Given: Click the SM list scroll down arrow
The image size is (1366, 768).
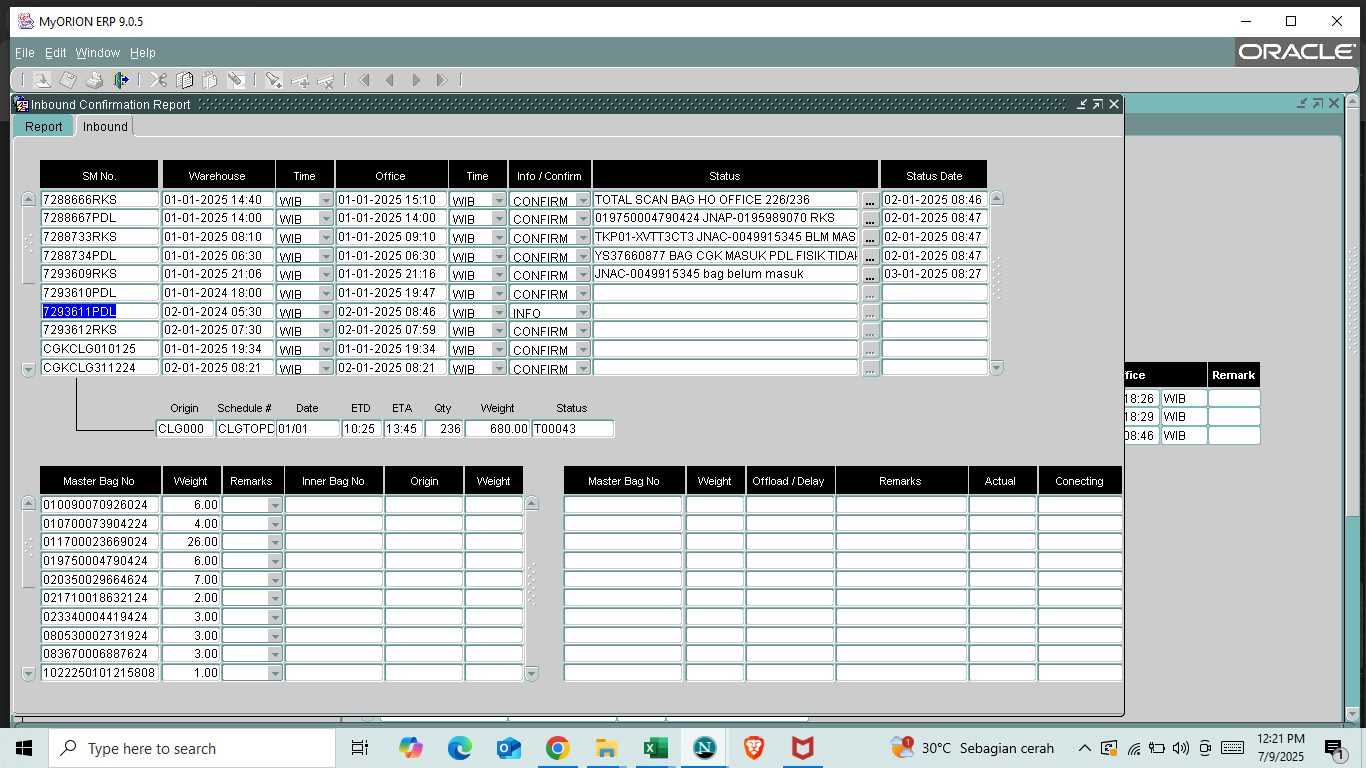Looking at the screenshot, I should 28,369.
